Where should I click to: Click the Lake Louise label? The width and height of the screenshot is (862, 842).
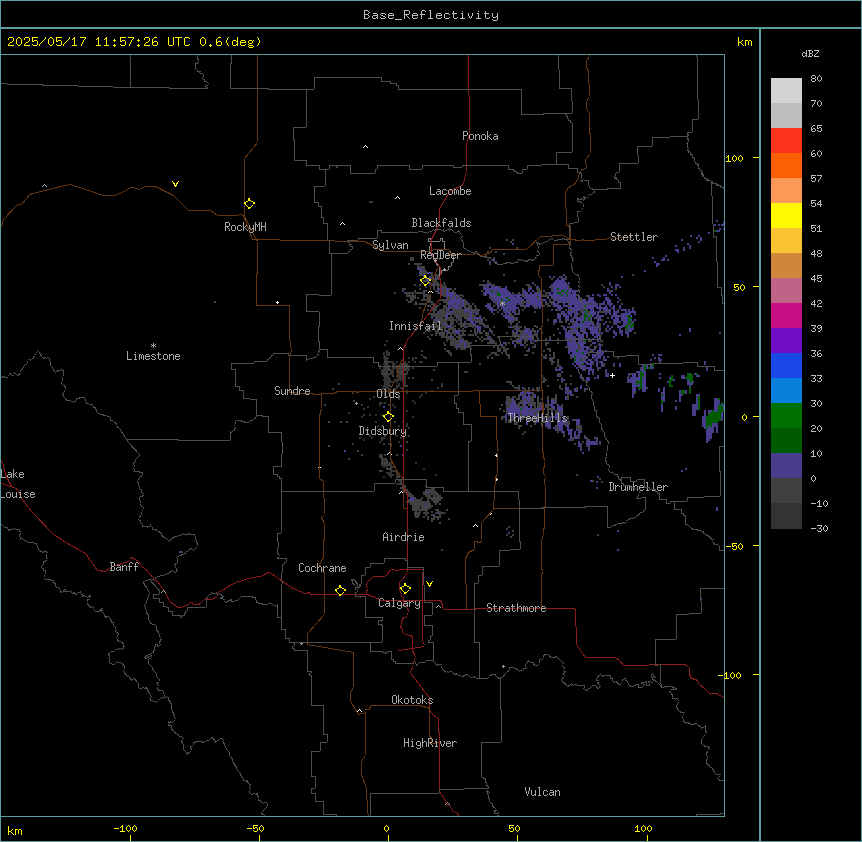coord(18,484)
